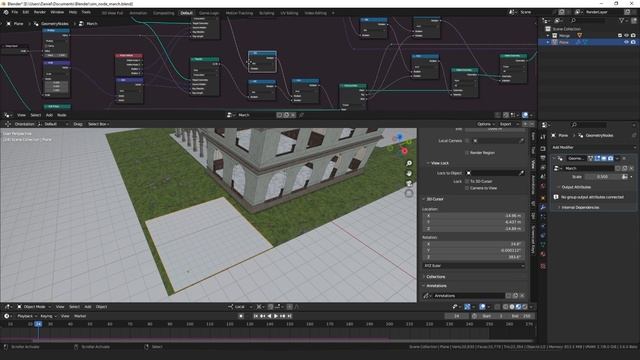Open the Orientation Default dropdown
The height and width of the screenshot is (360, 640).
tap(53, 124)
